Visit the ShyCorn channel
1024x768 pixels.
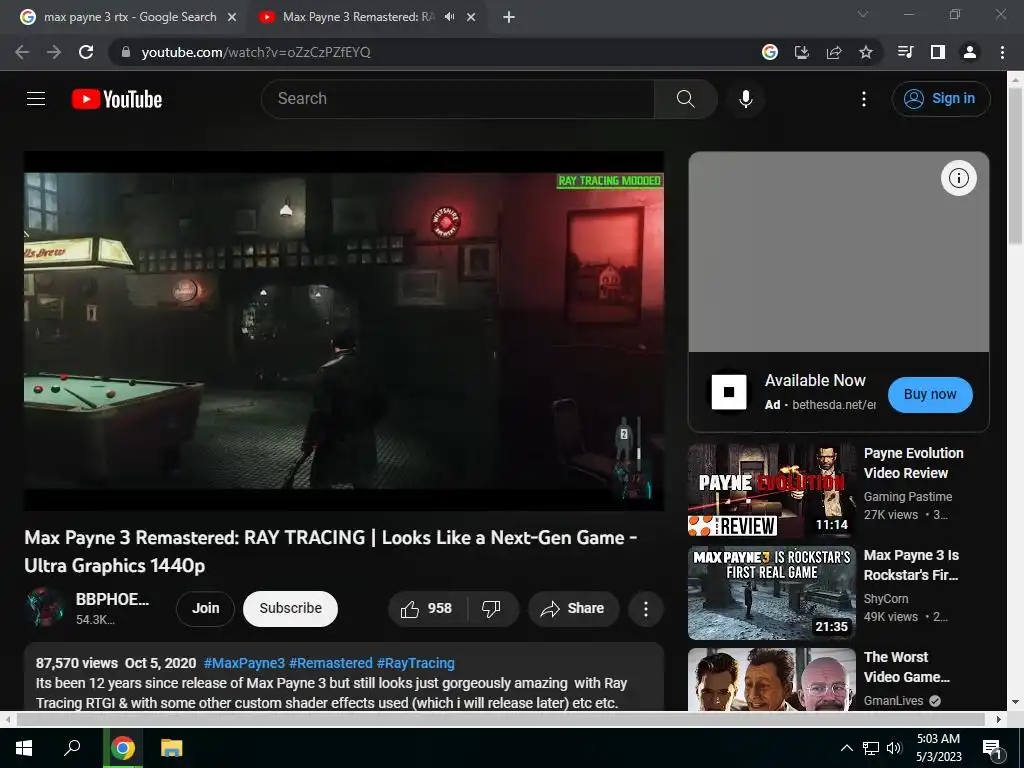pos(886,599)
